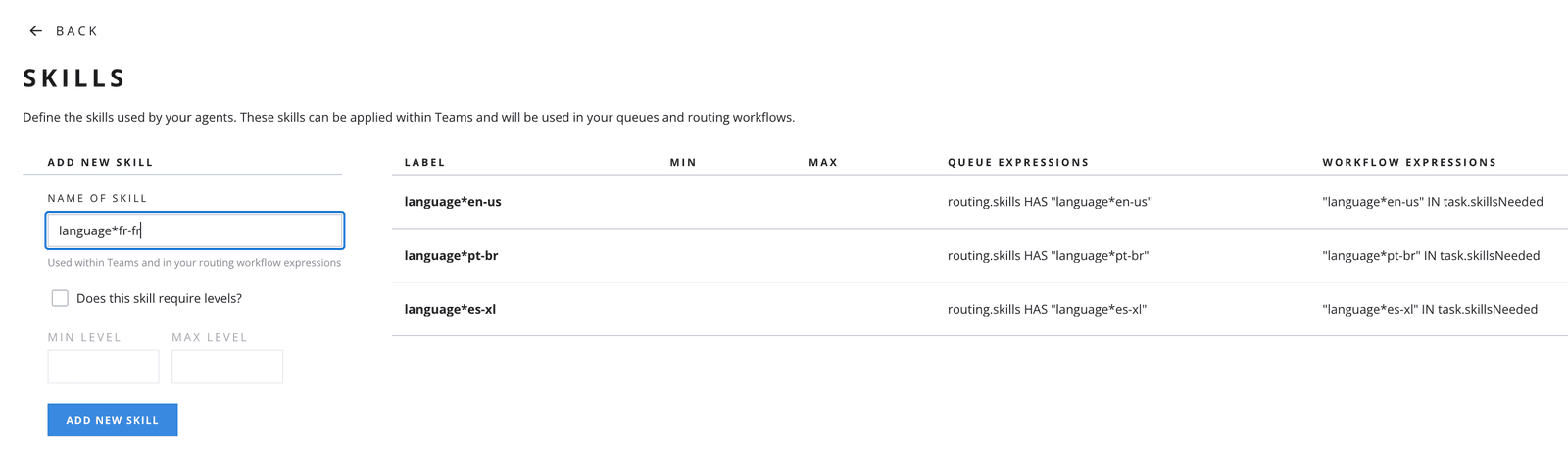1568x461 pixels.
Task: Click the Max Level input box
Action: (227, 366)
